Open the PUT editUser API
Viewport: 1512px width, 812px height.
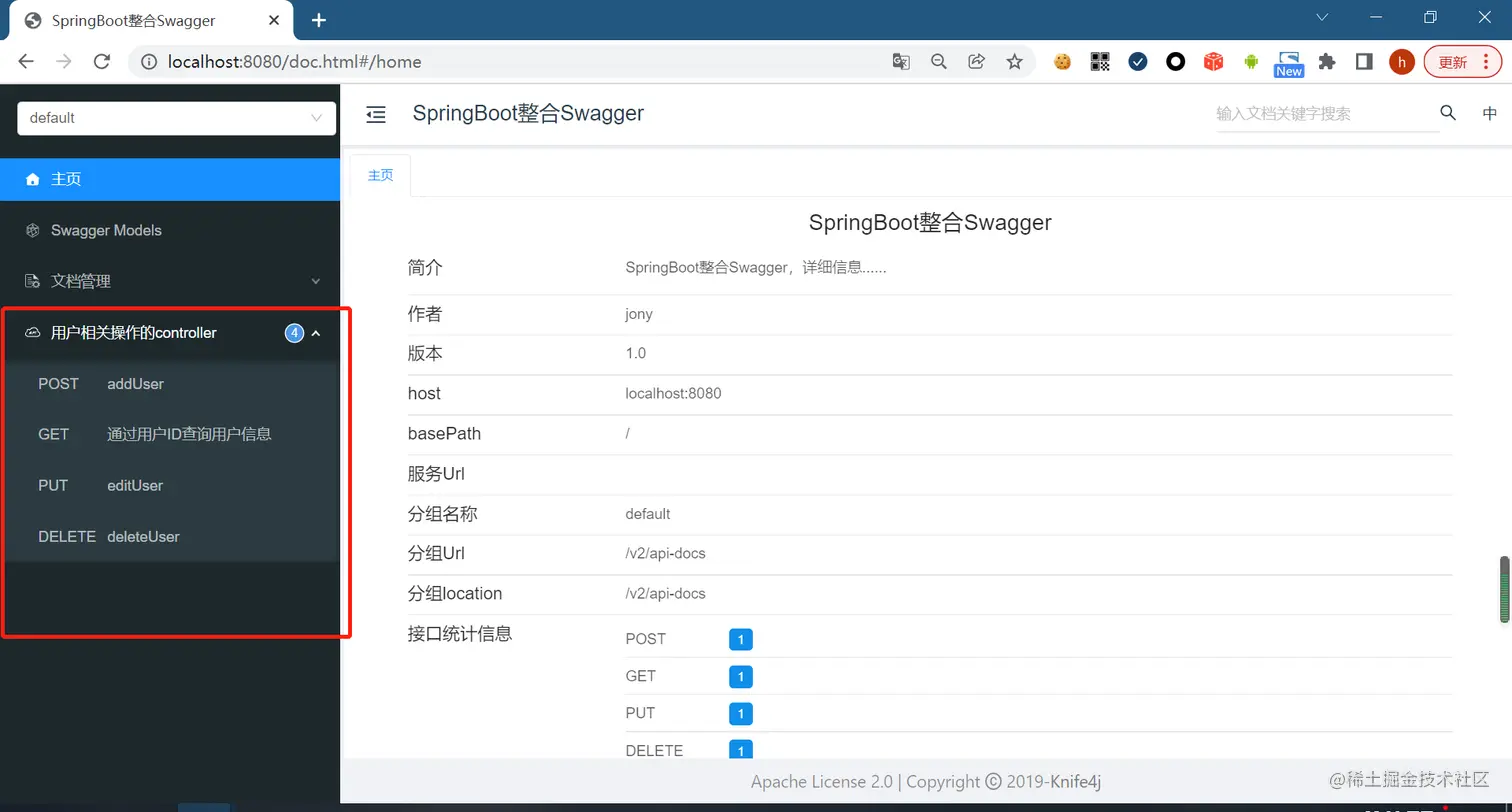[x=170, y=485]
